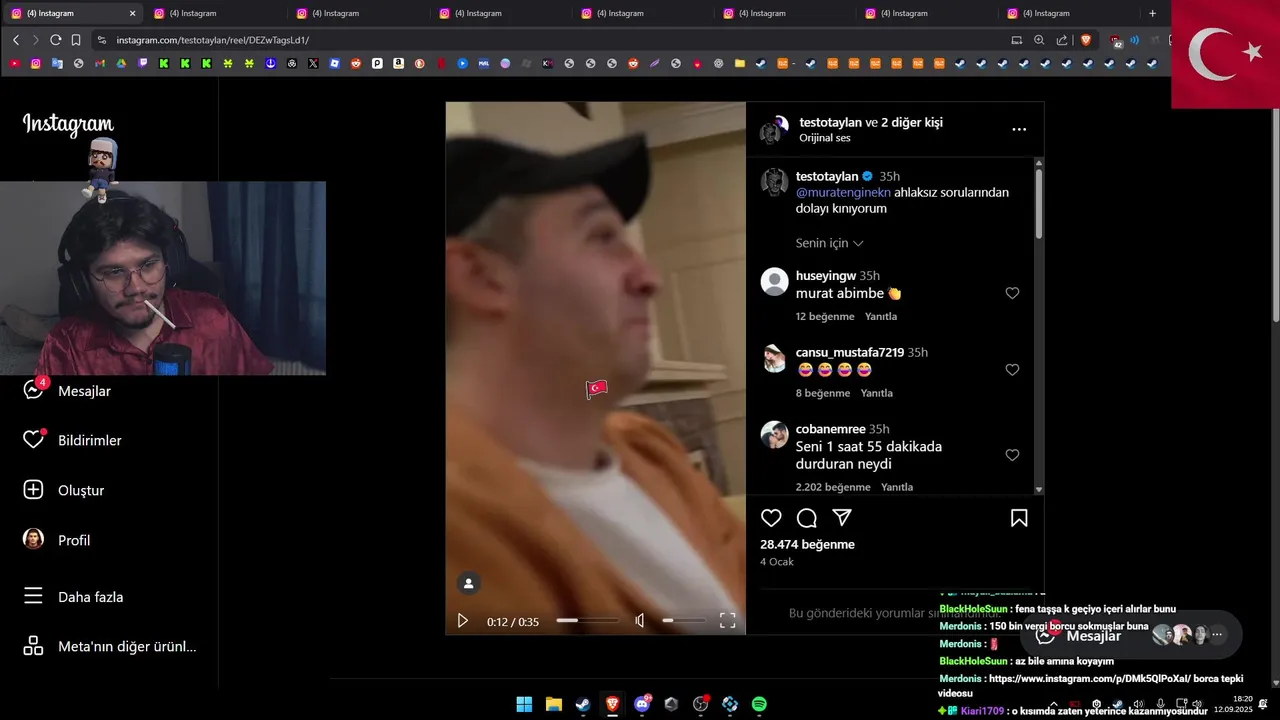This screenshot has width=1280, height=720.
Task: Show tagged people icon on video
Action: pos(468,584)
